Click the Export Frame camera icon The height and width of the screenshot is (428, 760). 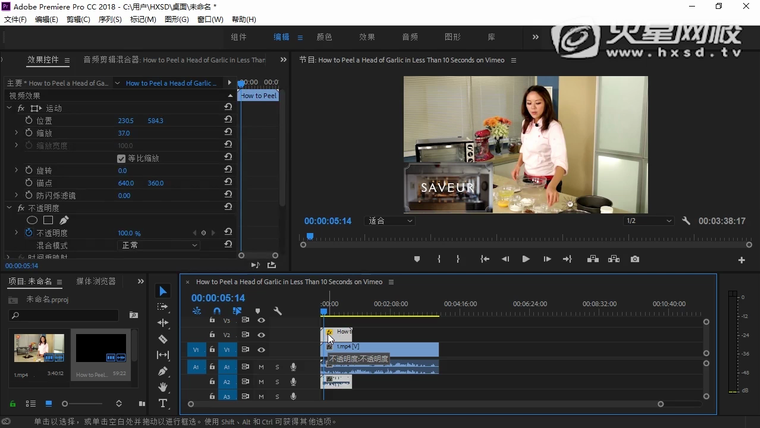pyautogui.click(x=635, y=259)
